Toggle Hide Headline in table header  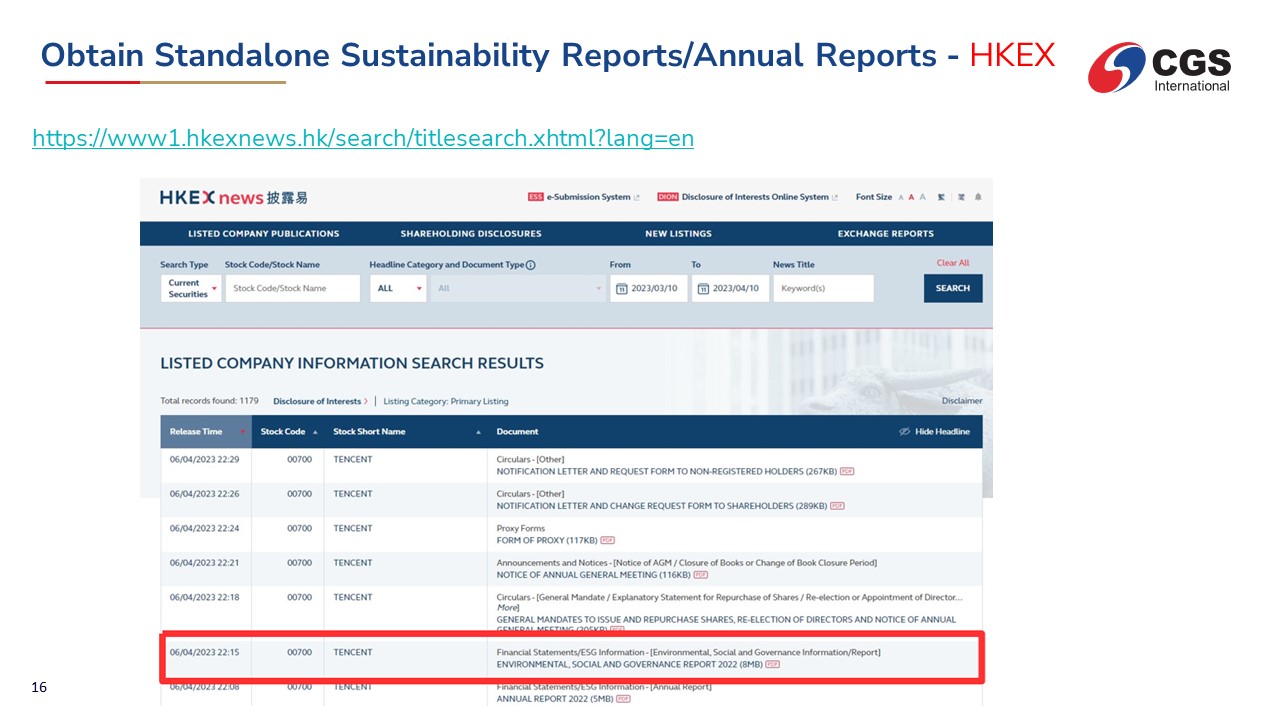point(934,432)
